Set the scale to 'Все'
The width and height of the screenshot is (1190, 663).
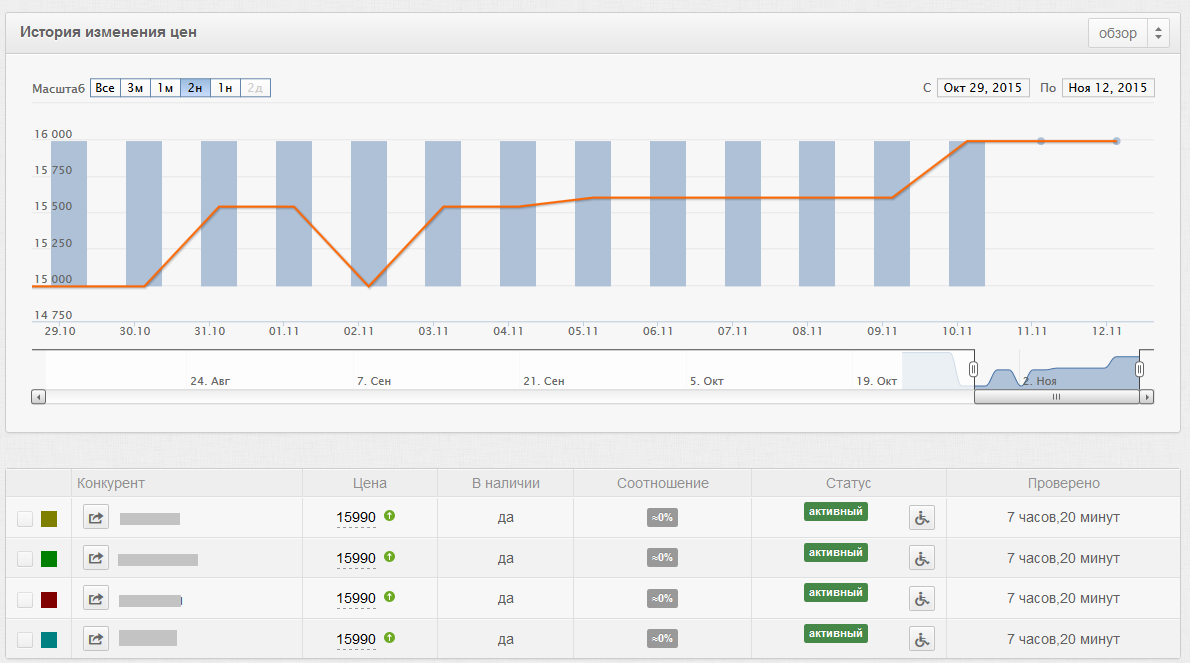coord(105,88)
